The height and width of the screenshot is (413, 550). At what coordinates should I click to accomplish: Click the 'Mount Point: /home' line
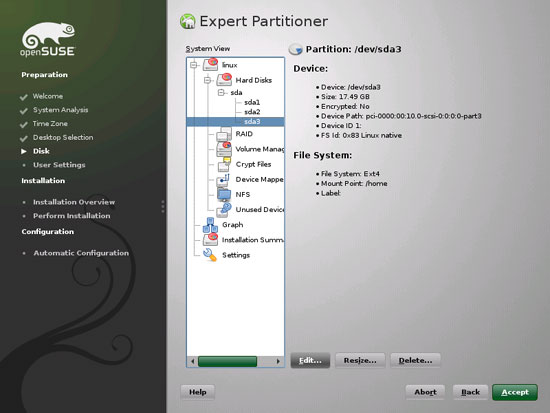[354, 183]
